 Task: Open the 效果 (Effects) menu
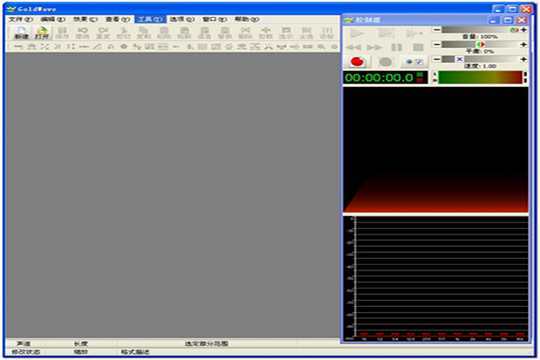(85, 19)
